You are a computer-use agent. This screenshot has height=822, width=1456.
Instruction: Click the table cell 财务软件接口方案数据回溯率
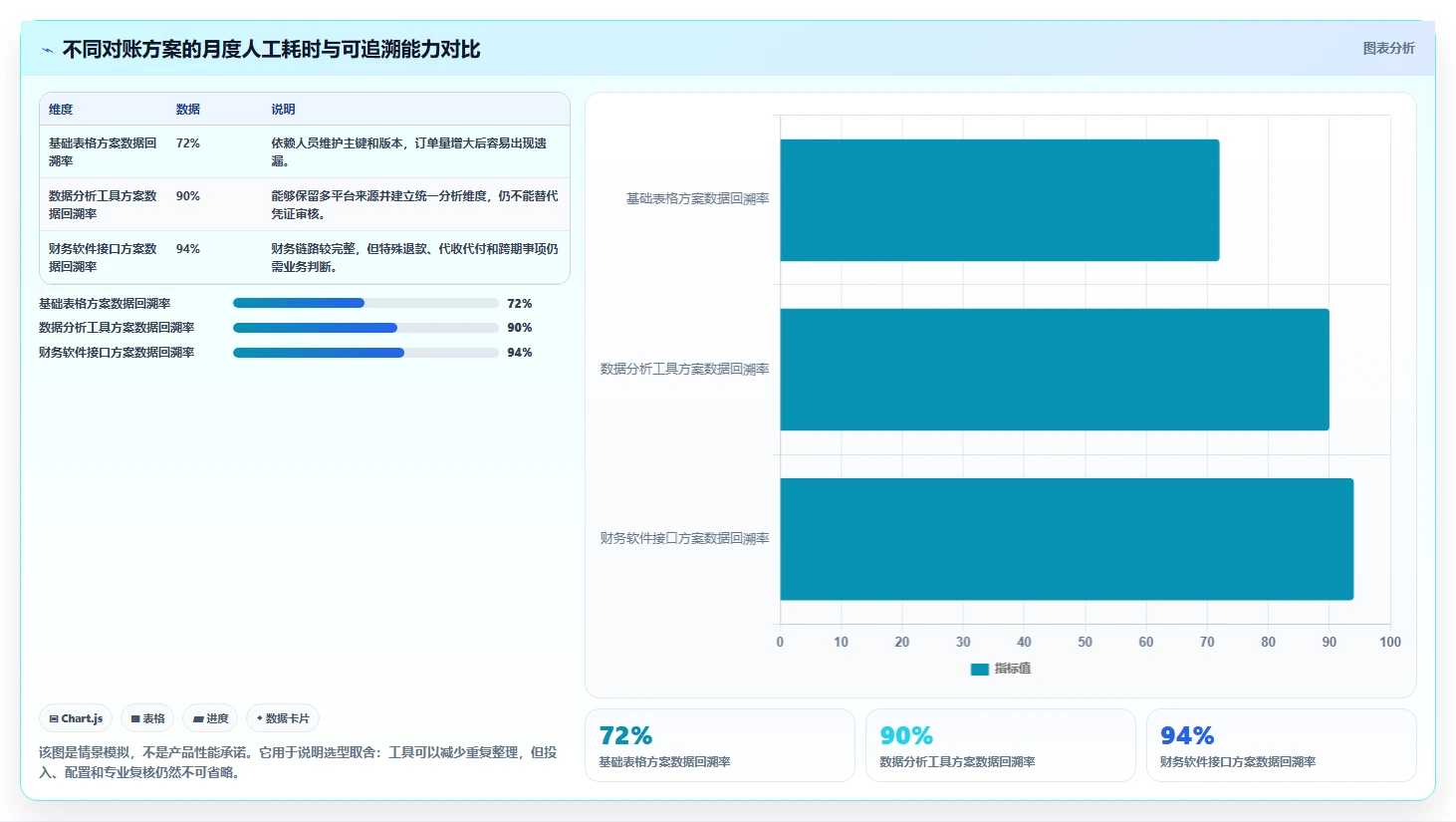[104, 258]
